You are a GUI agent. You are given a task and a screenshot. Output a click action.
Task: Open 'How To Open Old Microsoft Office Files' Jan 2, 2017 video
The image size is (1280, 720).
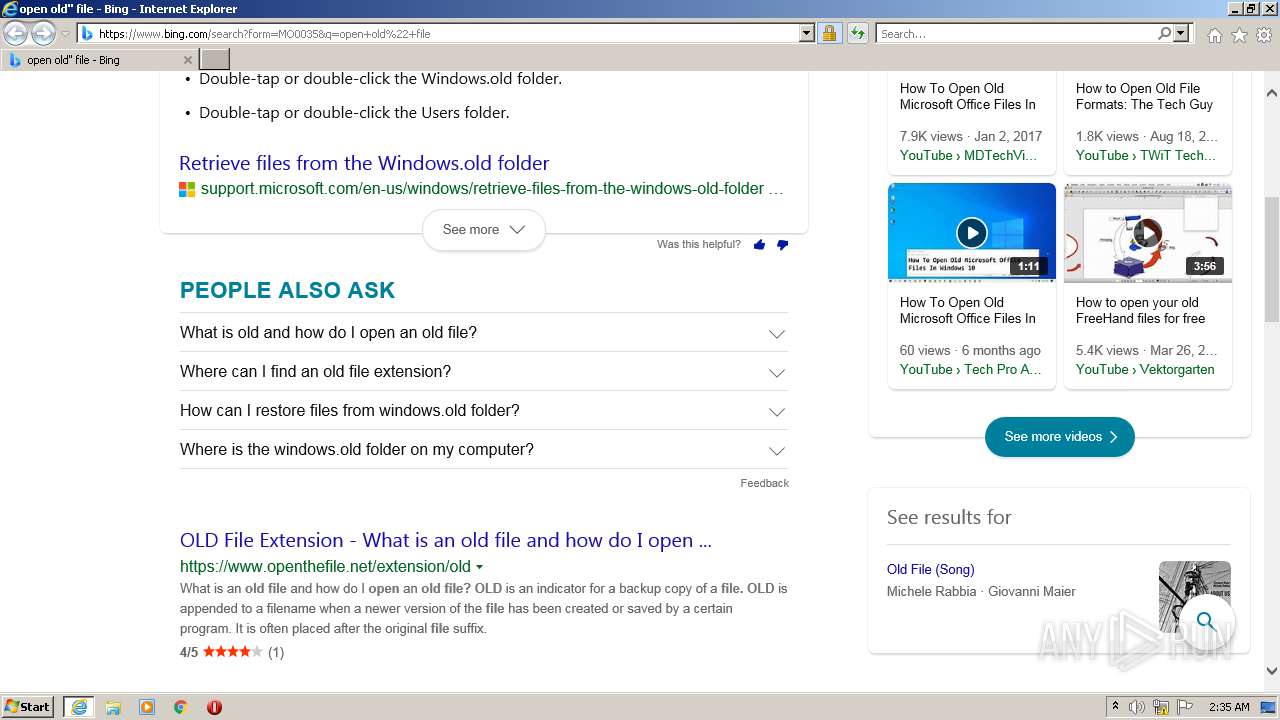pos(967,96)
